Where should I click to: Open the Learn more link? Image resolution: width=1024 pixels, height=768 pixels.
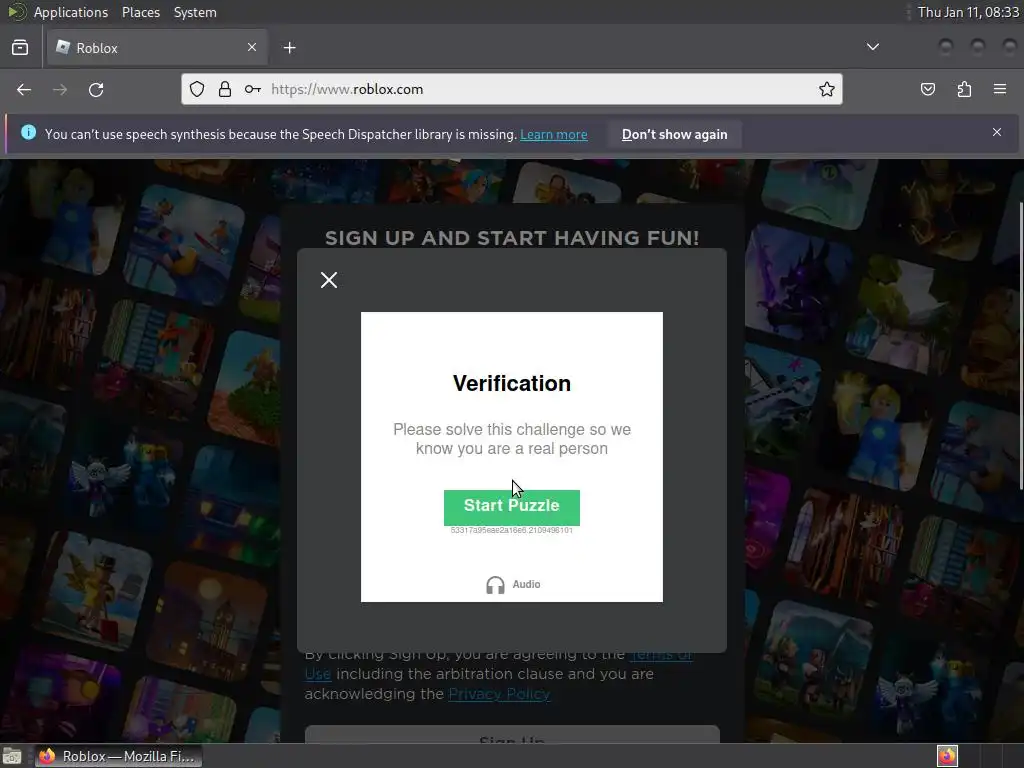pos(553,135)
